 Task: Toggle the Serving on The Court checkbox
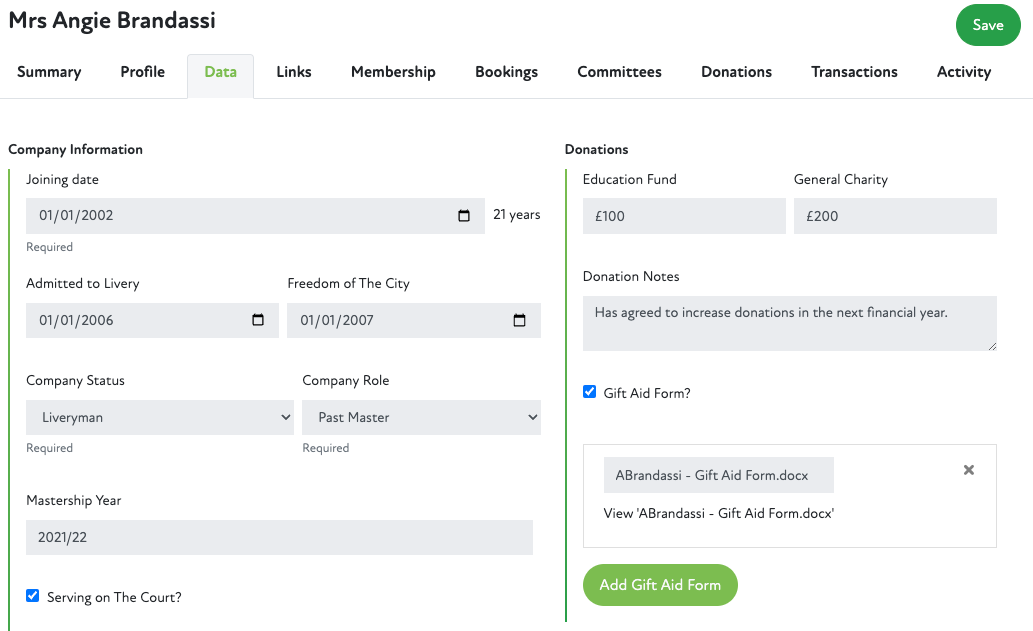click(x=33, y=597)
